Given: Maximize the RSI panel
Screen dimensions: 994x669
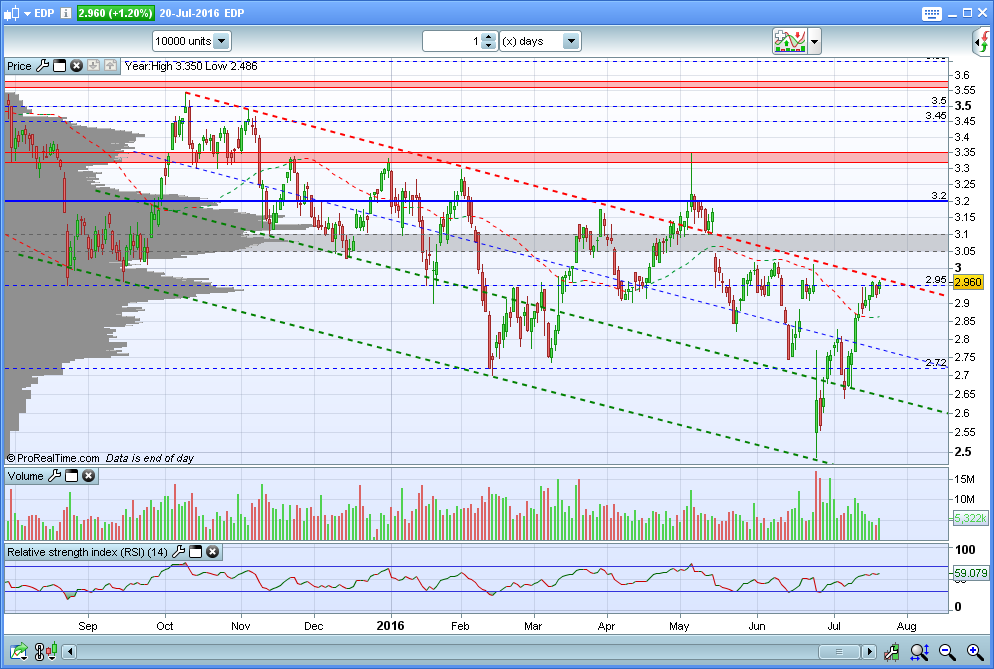Looking at the screenshot, I should tap(196, 552).
